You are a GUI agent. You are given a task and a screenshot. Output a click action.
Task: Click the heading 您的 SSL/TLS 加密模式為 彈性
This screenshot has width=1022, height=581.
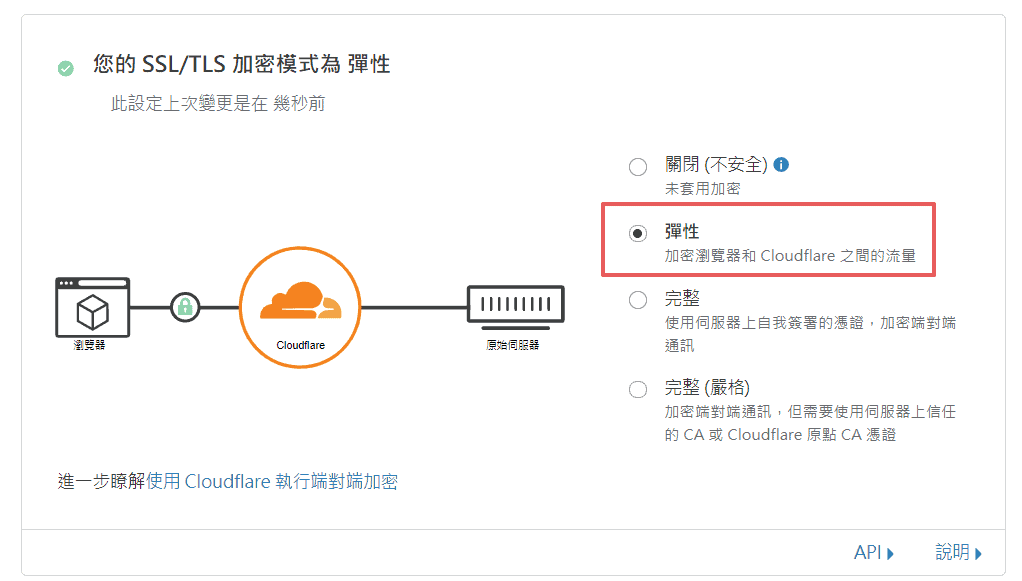(x=241, y=64)
